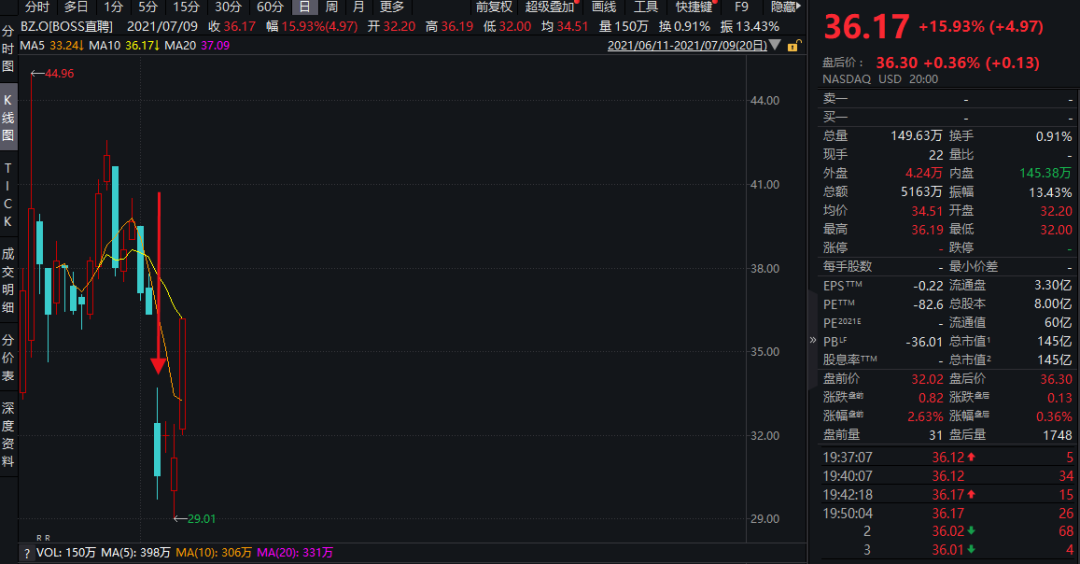This screenshot has width=1080, height=564.
Task: Click the 盘后量 1748 value
Action: click(x=1057, y=435)
